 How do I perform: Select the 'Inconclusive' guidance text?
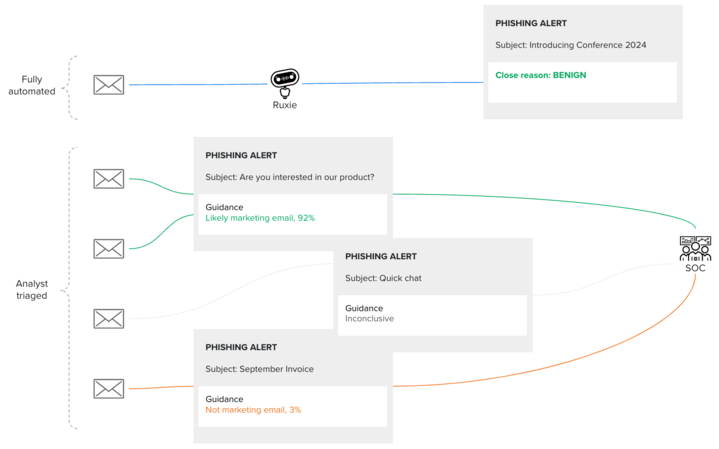pos(369,319)
